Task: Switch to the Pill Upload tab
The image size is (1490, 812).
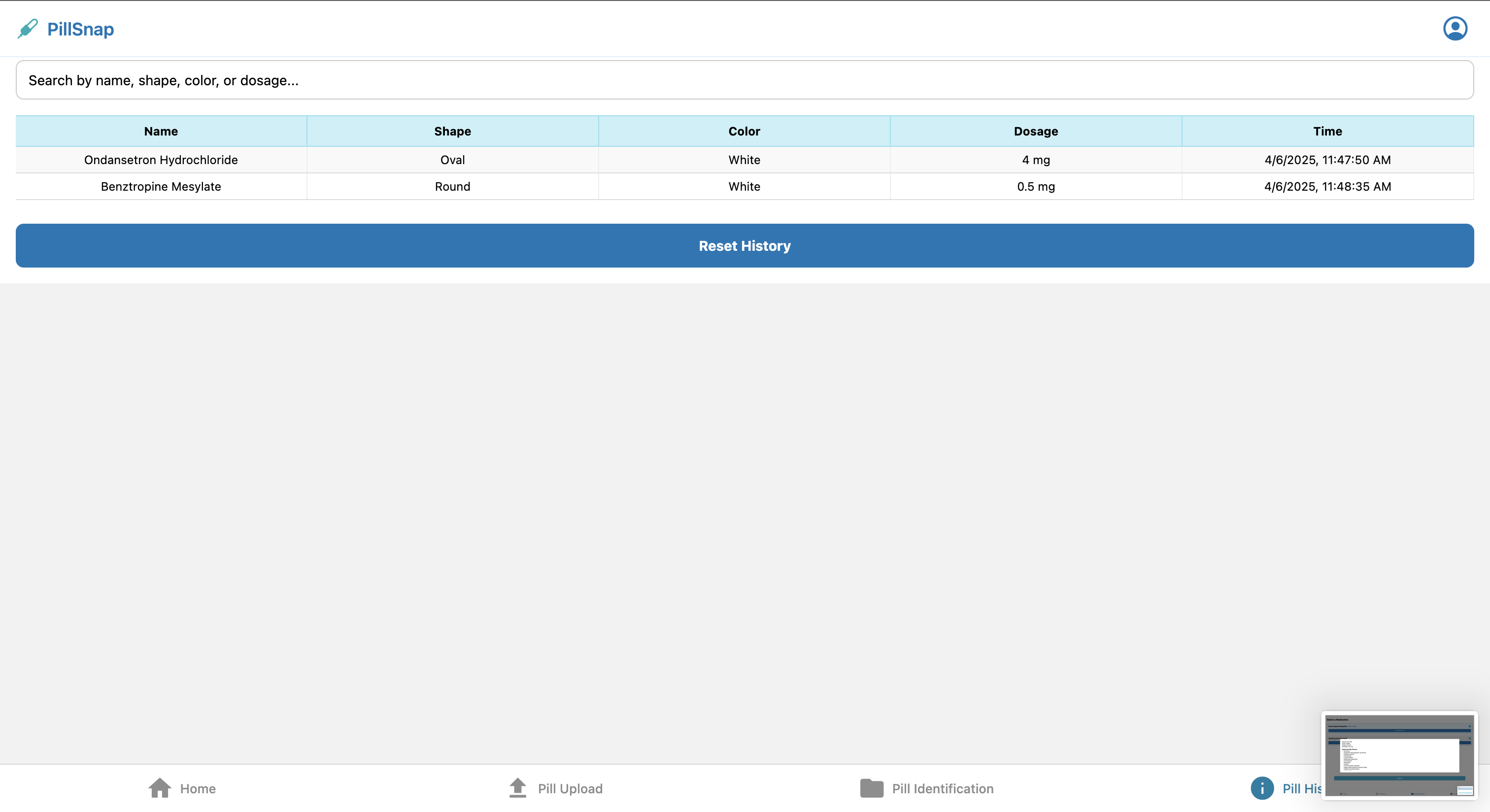Action: [x=570, y=788]
